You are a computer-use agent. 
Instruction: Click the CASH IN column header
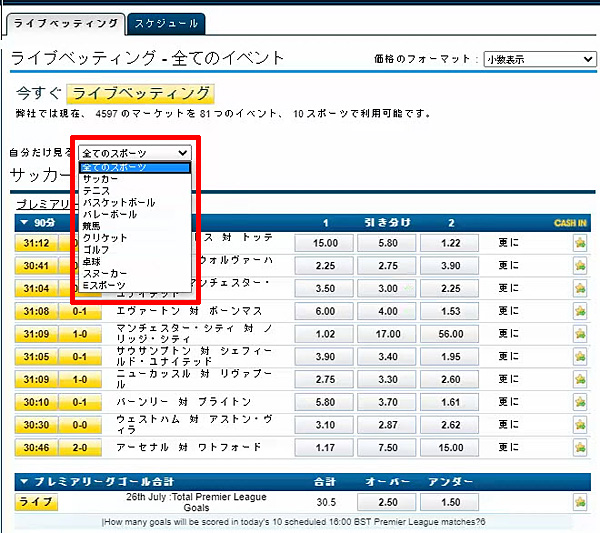point(570,223)
